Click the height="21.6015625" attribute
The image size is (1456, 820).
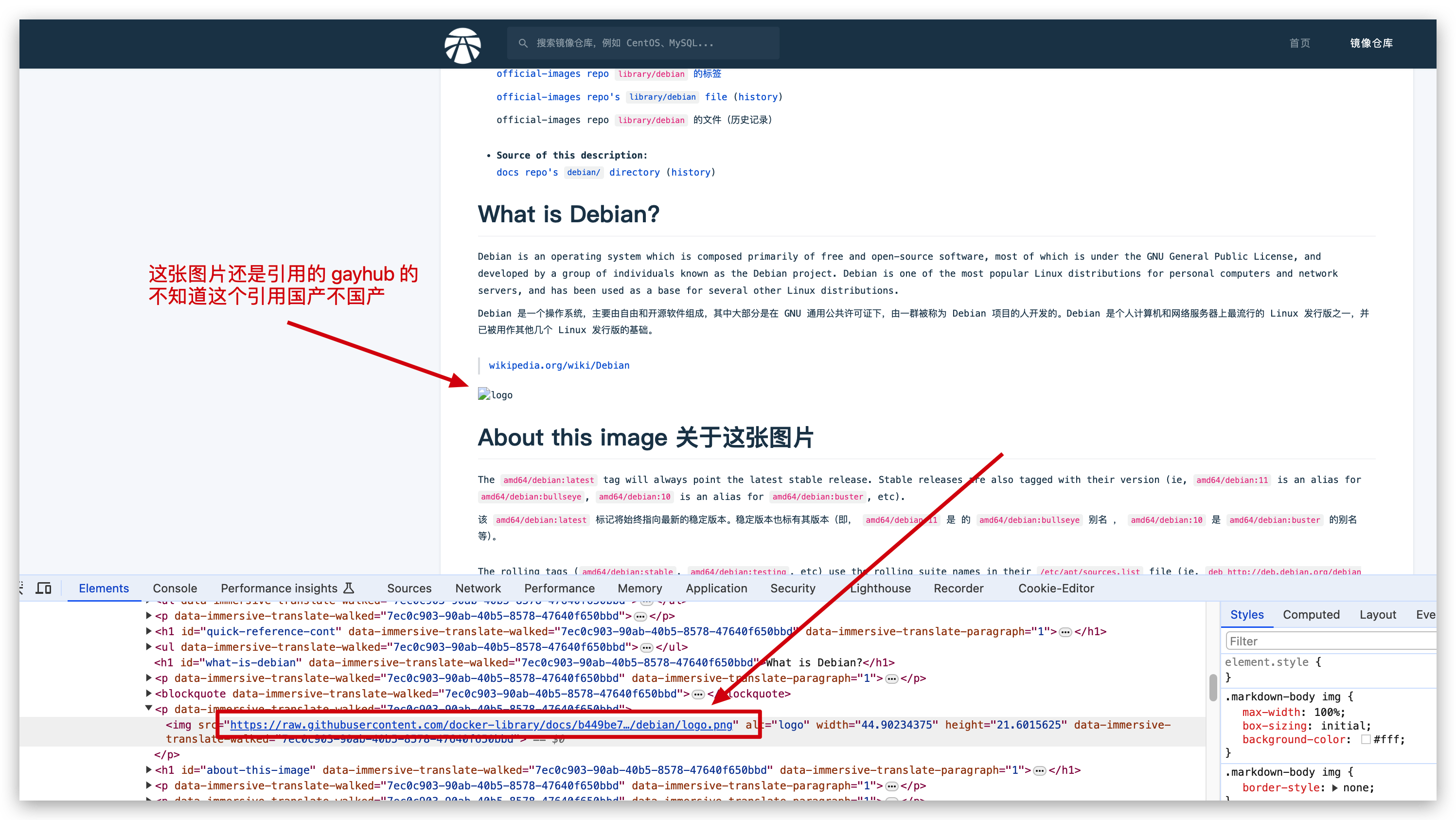1006,725
